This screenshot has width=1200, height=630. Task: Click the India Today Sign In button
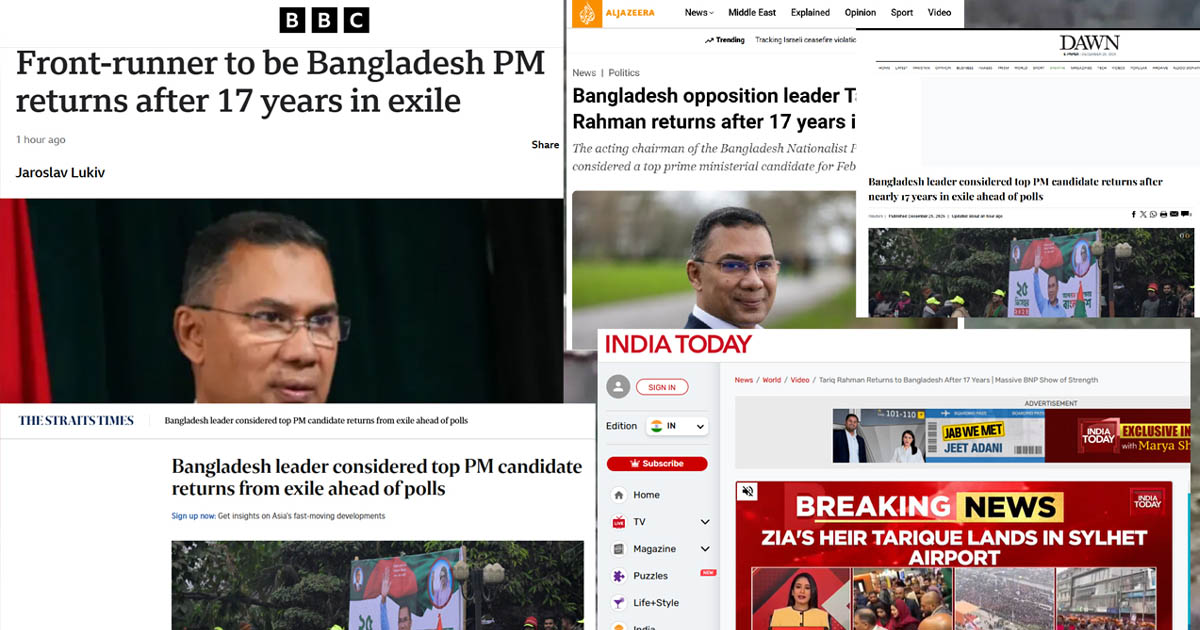pyautogui.click(x=662, y=387)
